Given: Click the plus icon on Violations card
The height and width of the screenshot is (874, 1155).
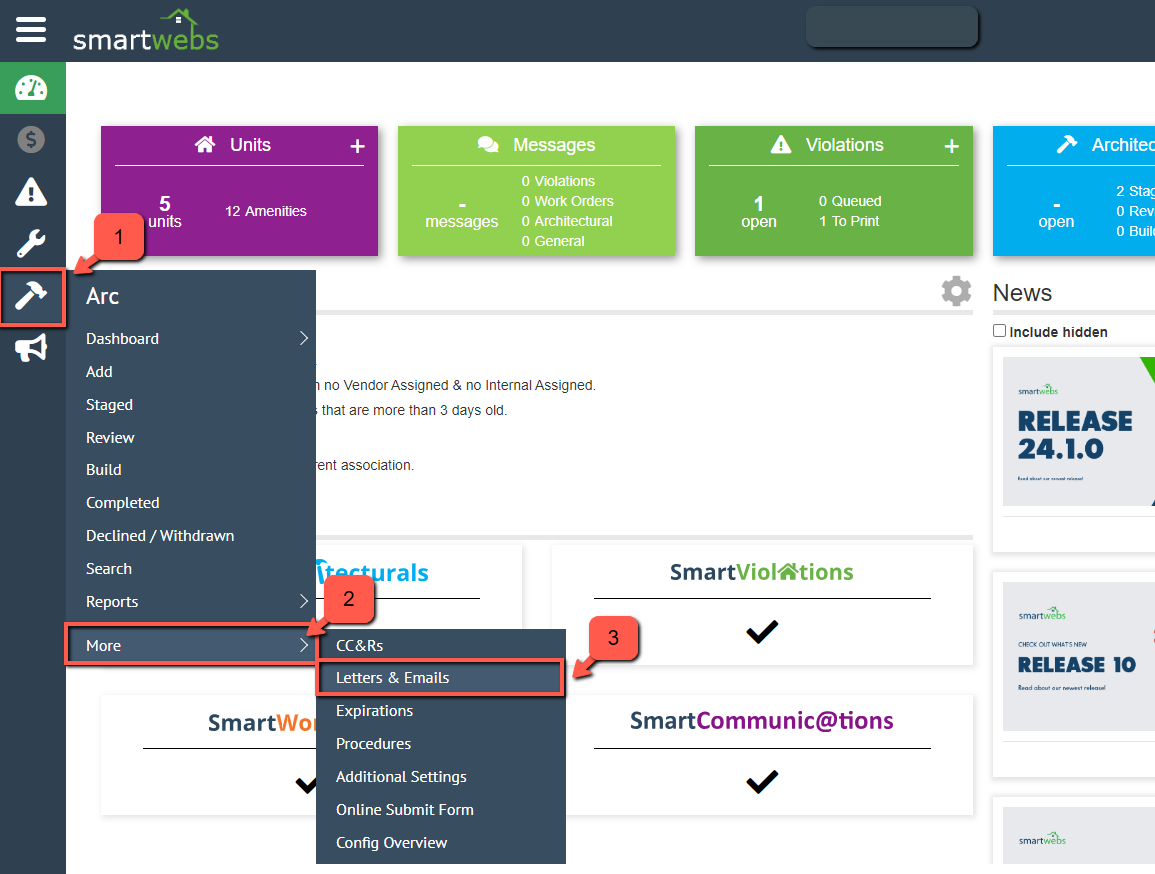Looking at the screenshot, I should (952, 147).
